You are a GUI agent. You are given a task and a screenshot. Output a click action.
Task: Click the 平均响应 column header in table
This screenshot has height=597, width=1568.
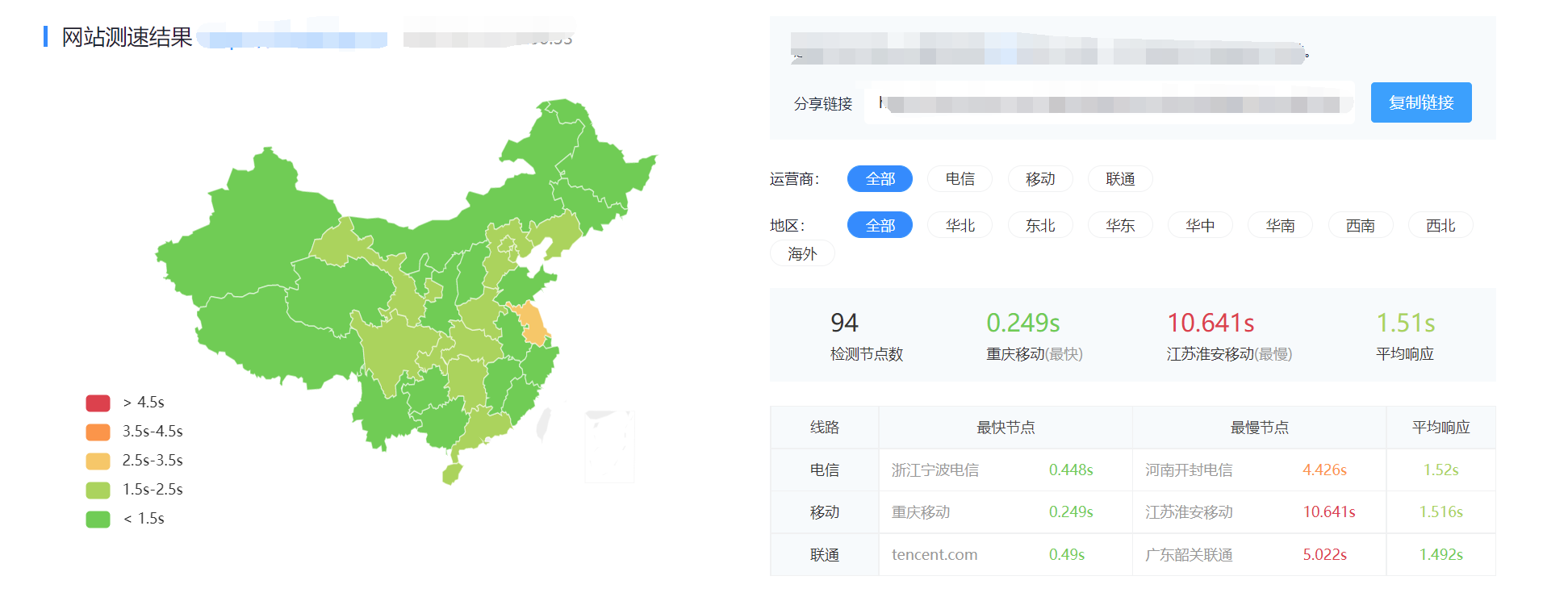(x=1440, y=428)
